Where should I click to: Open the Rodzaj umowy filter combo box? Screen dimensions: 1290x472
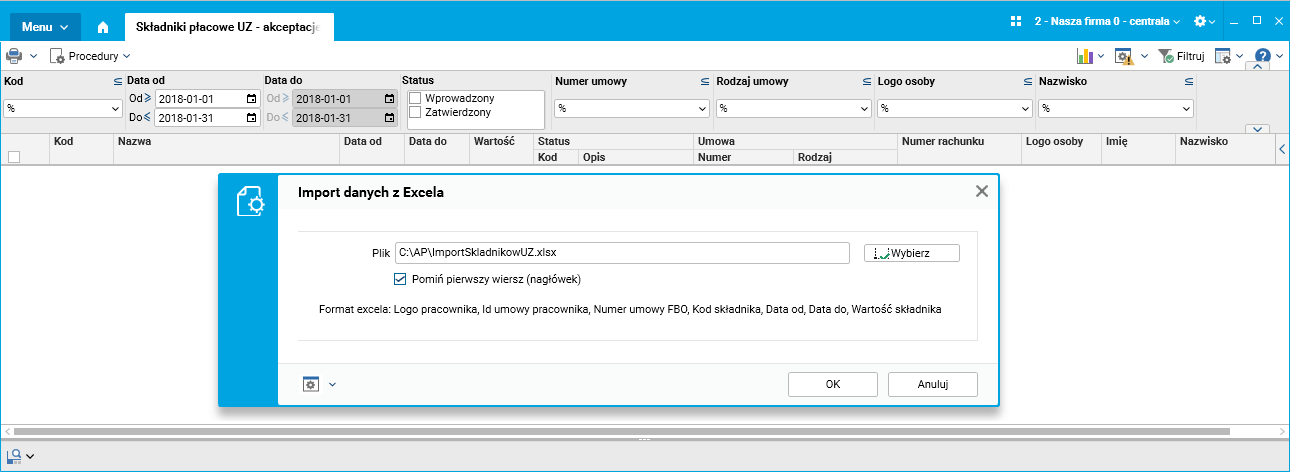[x=794, y=108]
